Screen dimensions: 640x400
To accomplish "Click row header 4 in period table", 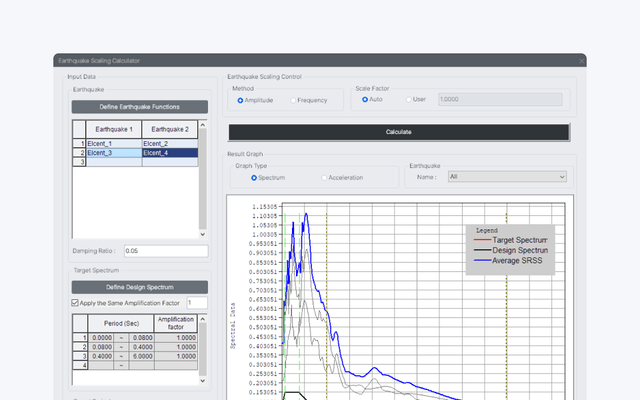I will [x=80, y=366].
